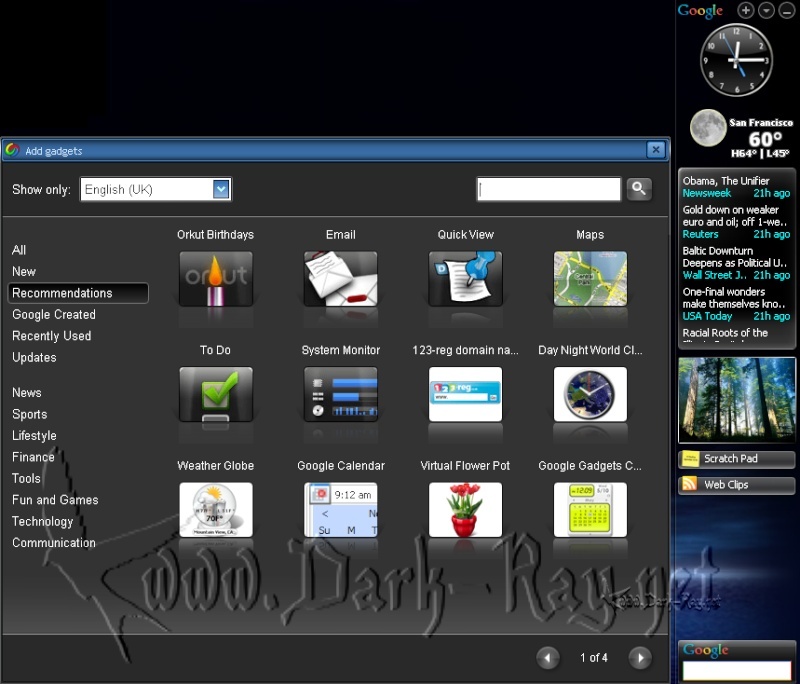Open the Web Clips RSS icon

pos(690,484)
